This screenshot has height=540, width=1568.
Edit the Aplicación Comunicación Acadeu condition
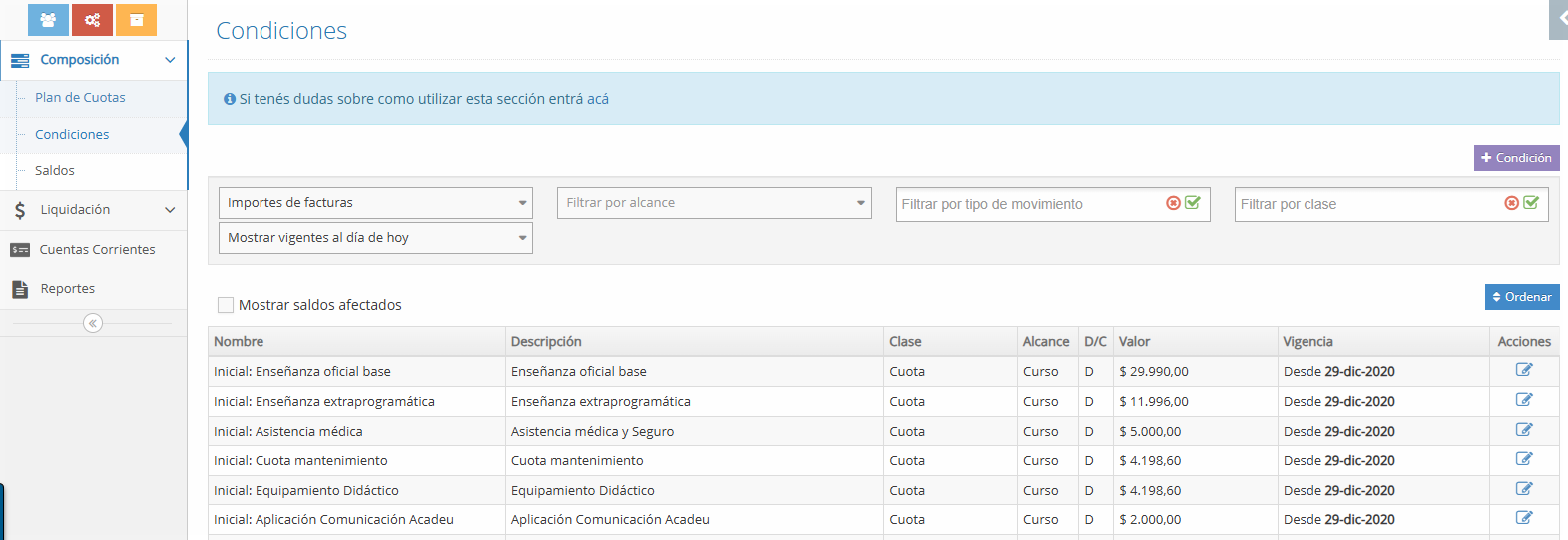1523,518
